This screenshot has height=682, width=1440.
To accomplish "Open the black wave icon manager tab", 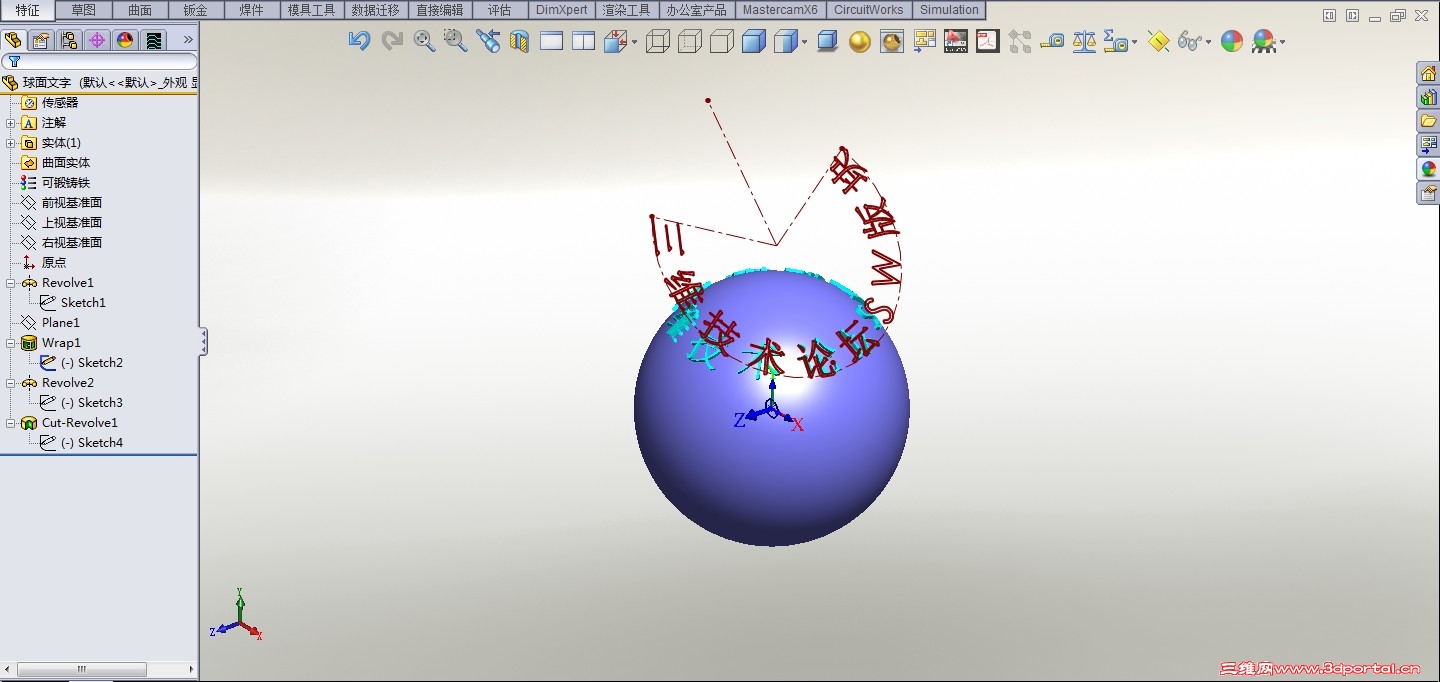I will coord(153,40).
